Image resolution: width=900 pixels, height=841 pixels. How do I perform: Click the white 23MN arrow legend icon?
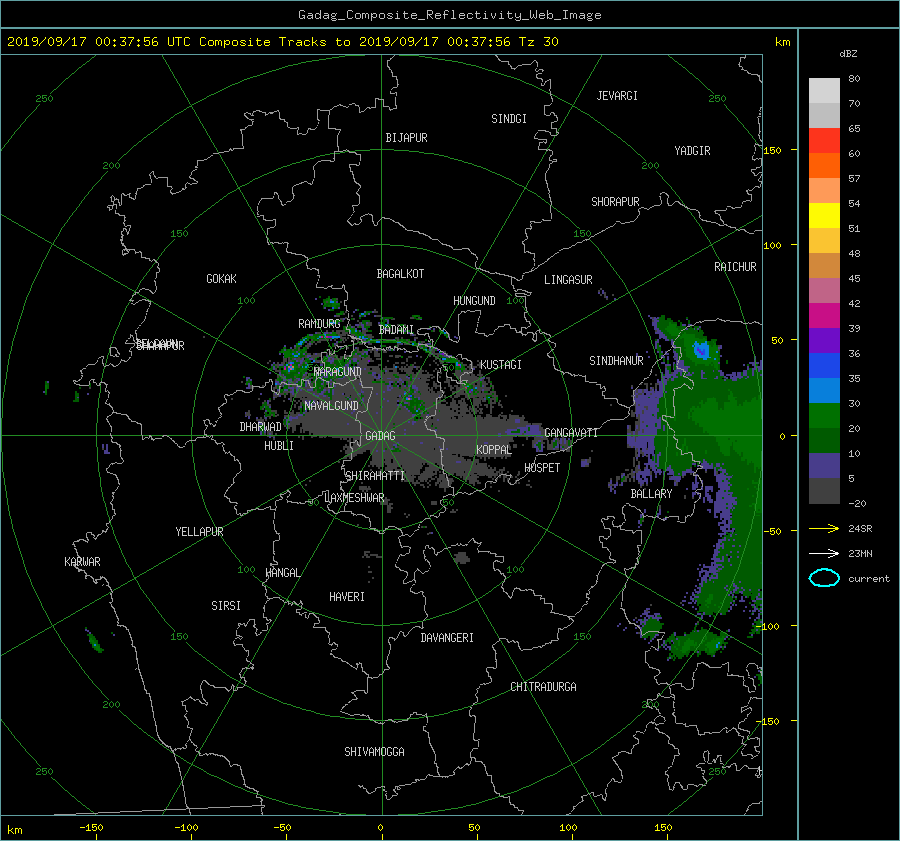824,553
